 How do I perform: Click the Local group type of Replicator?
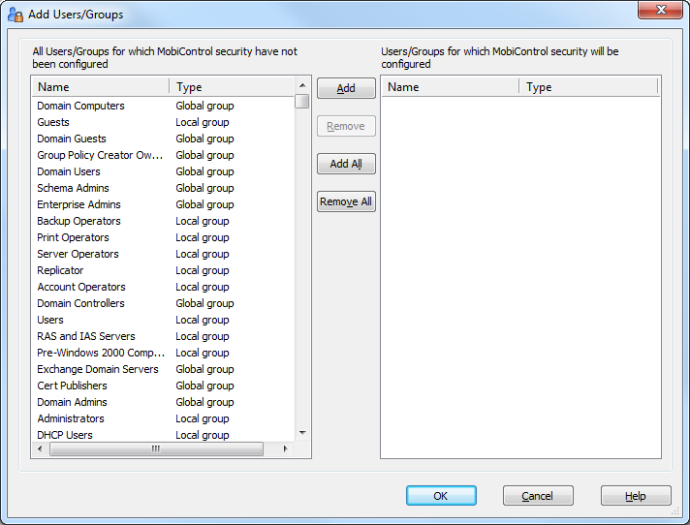pyautogui.click(x=202, y=271)
